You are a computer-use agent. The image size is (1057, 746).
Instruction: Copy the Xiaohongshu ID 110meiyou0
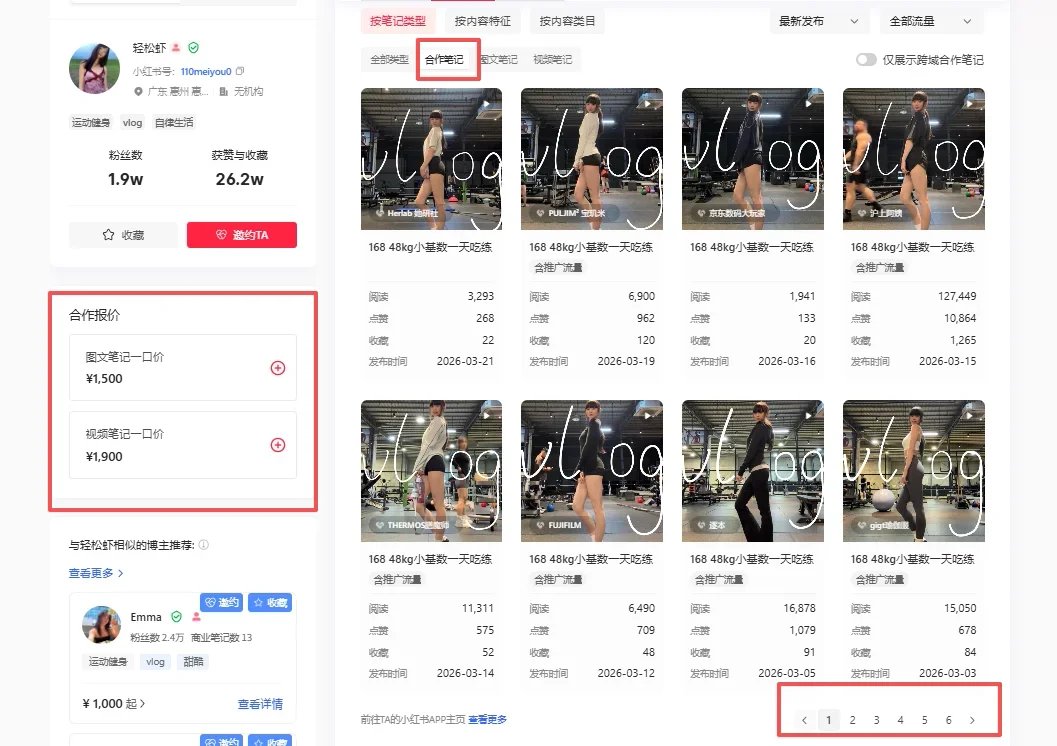coord(240,71)
